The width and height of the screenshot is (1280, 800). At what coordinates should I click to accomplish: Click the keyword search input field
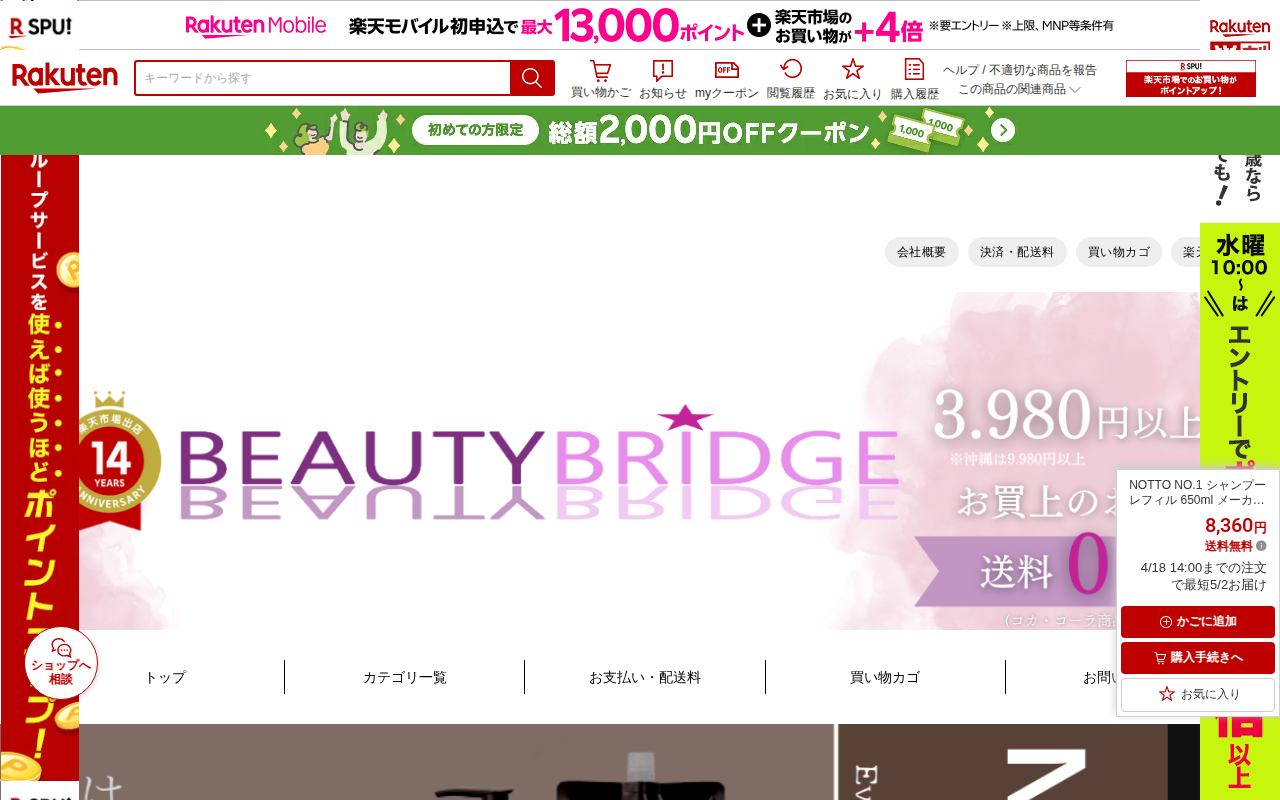coord(323,78)
